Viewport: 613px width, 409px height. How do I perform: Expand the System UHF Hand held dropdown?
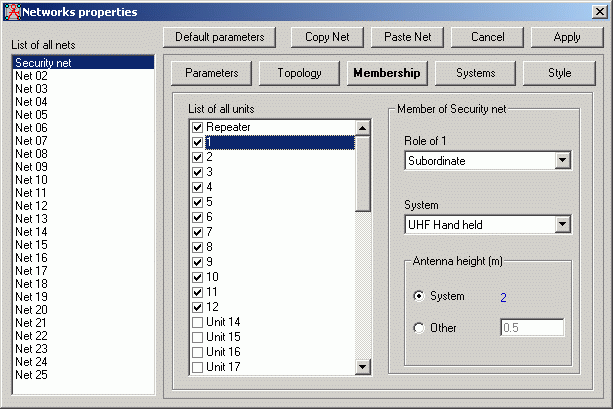pos(561,225)
